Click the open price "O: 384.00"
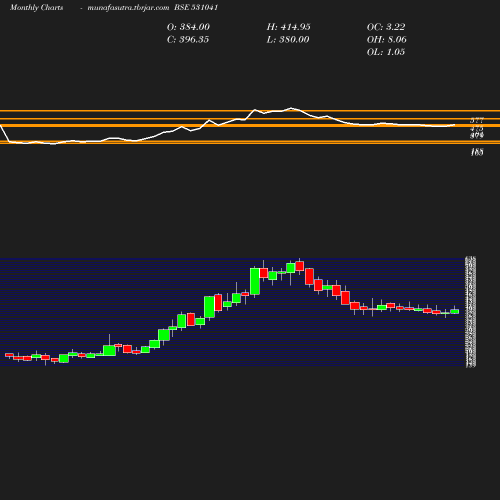Image resolution: width=500 pixels, height=500 pixels. [x=188, y=27]
